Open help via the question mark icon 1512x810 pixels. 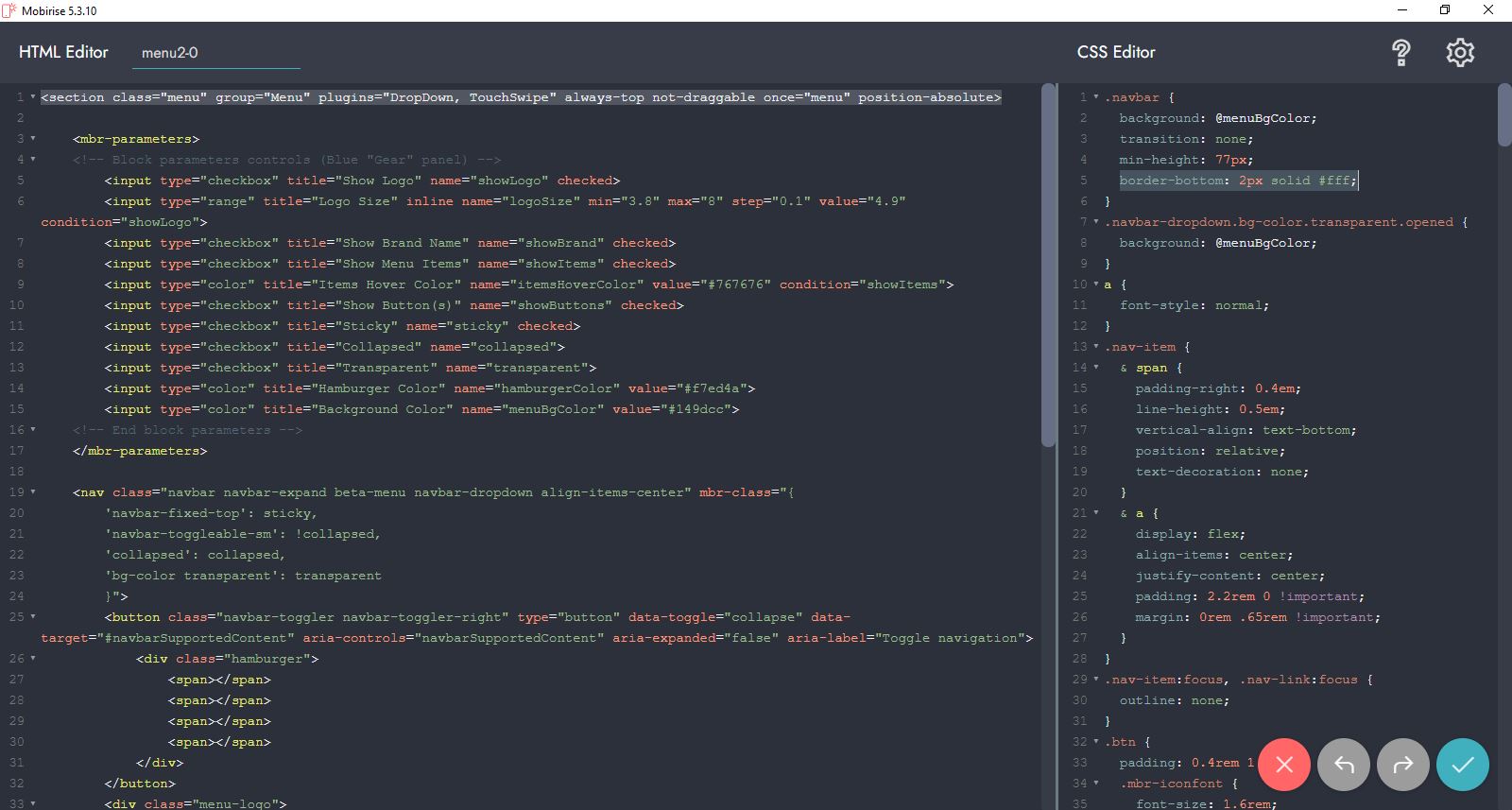tap(1401, 53)
